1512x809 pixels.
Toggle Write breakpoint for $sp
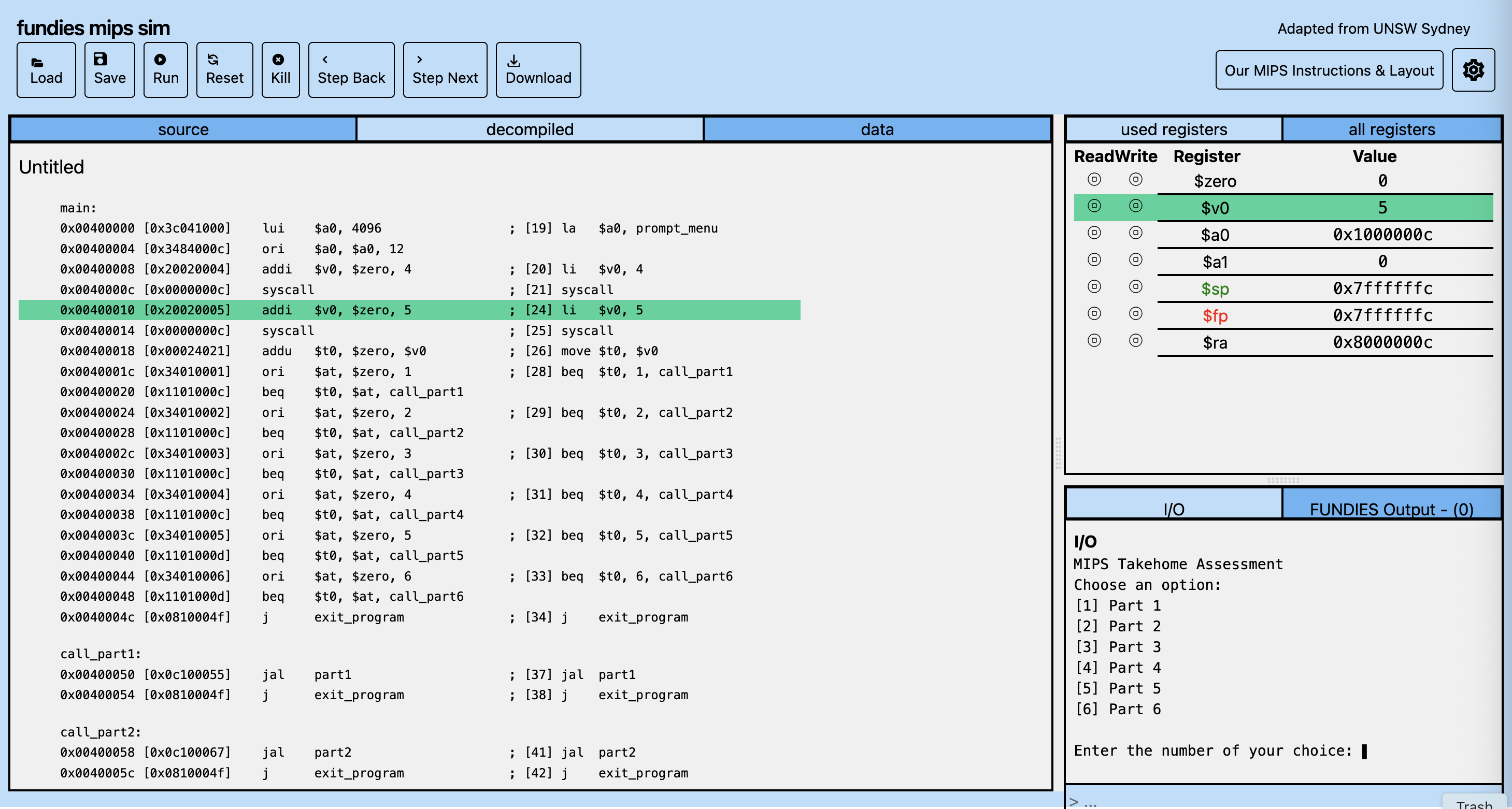(x=1136, y=286)
